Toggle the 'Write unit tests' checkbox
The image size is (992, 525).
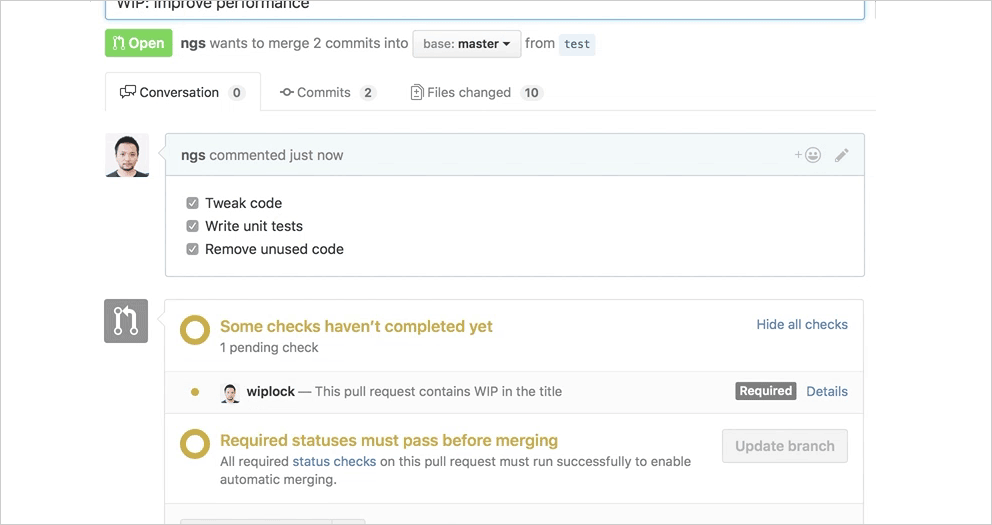click(193, 226)
